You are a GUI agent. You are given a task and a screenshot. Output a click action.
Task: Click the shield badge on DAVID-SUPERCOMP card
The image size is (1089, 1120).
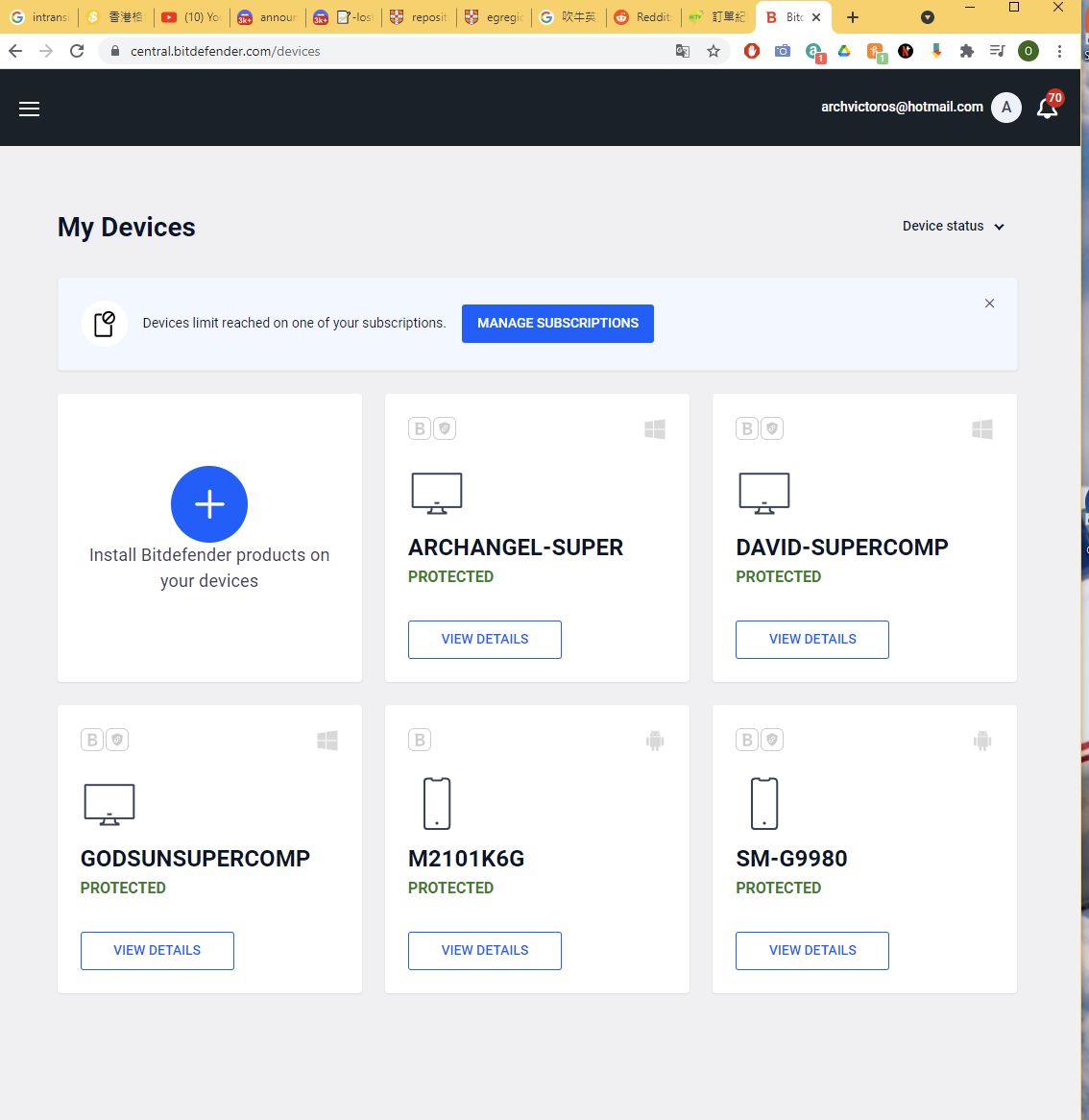coord(772,428)
